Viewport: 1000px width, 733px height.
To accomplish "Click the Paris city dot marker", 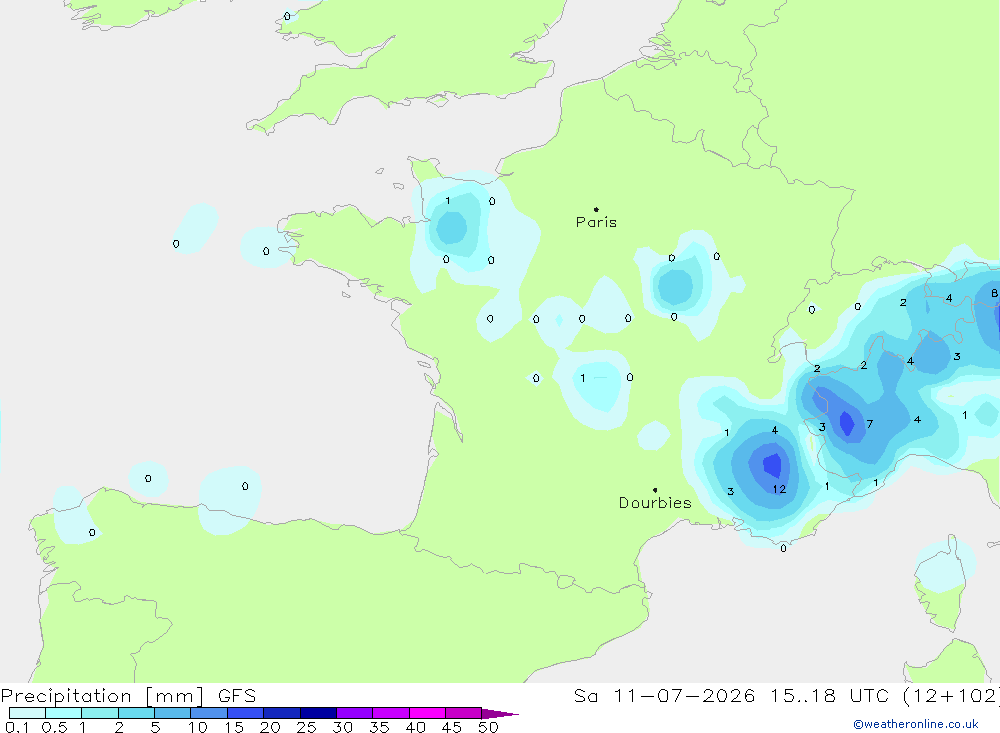I will [x=596, y=209].
